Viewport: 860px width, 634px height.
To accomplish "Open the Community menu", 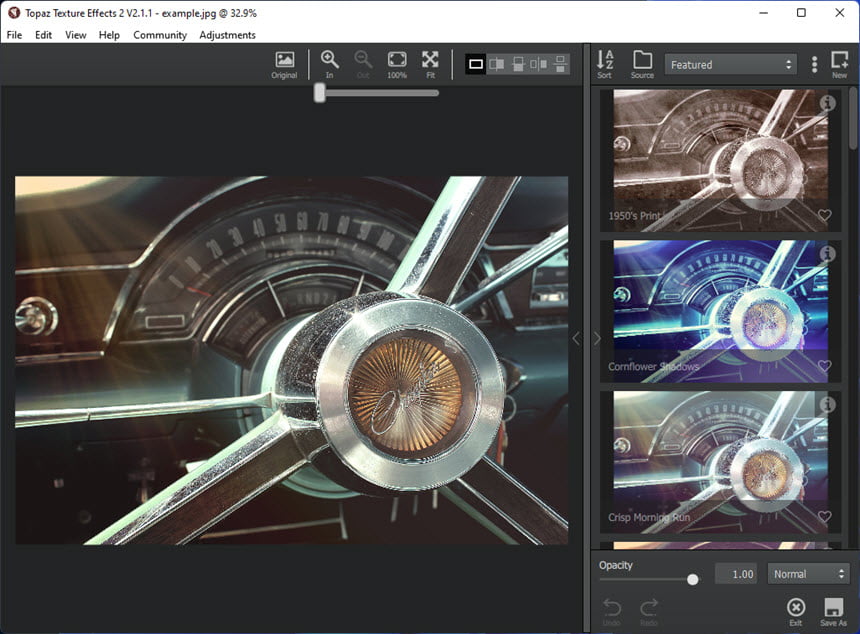I will click(x=160, y=35).
